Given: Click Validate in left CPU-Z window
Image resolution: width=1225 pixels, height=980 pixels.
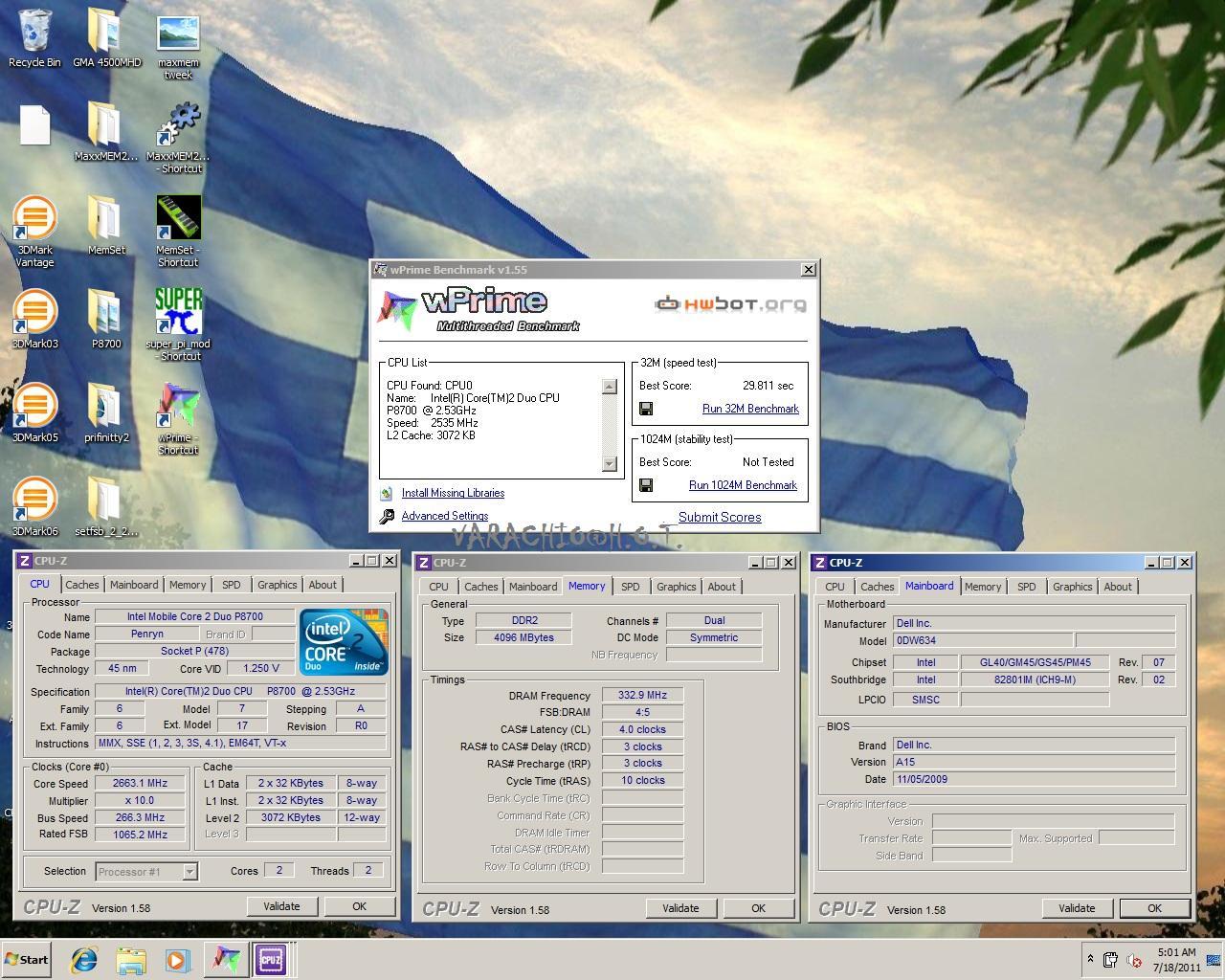Looking at the screenshot, I should pyautogui.click(x=281, y=906).
